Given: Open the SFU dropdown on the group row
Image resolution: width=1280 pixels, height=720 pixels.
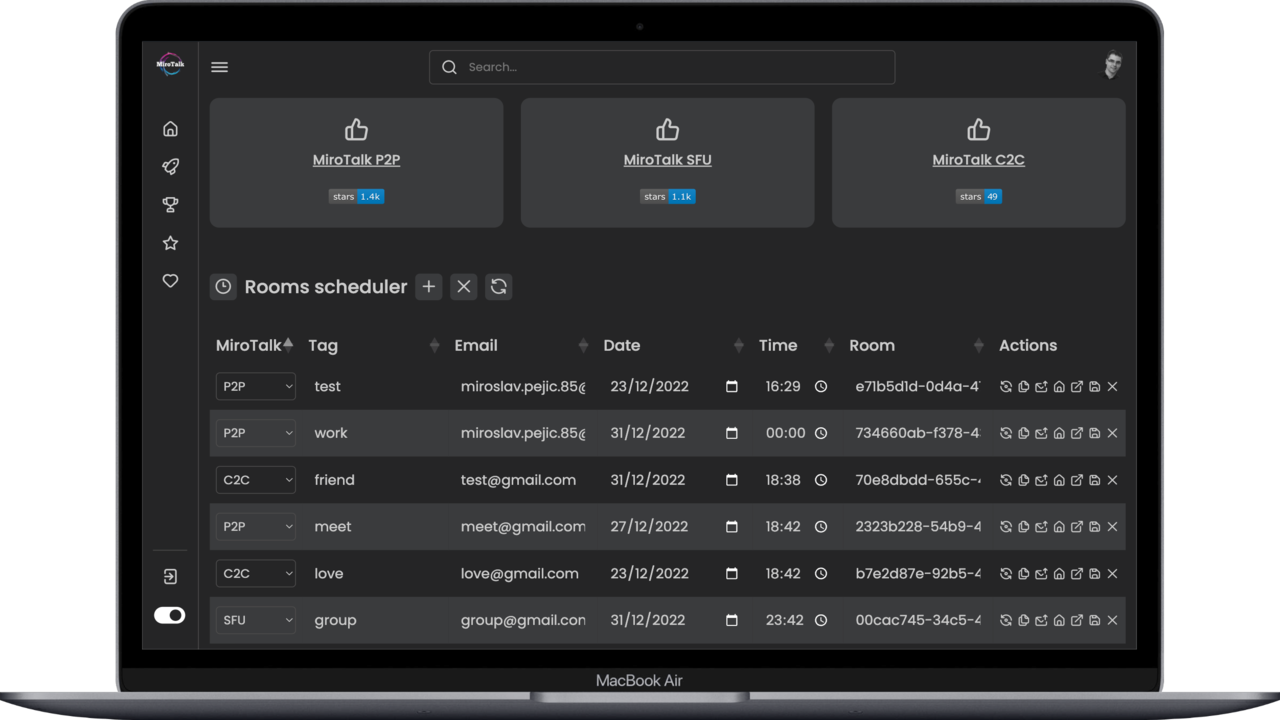Looking at the screenshot, I should pos(255,620).
